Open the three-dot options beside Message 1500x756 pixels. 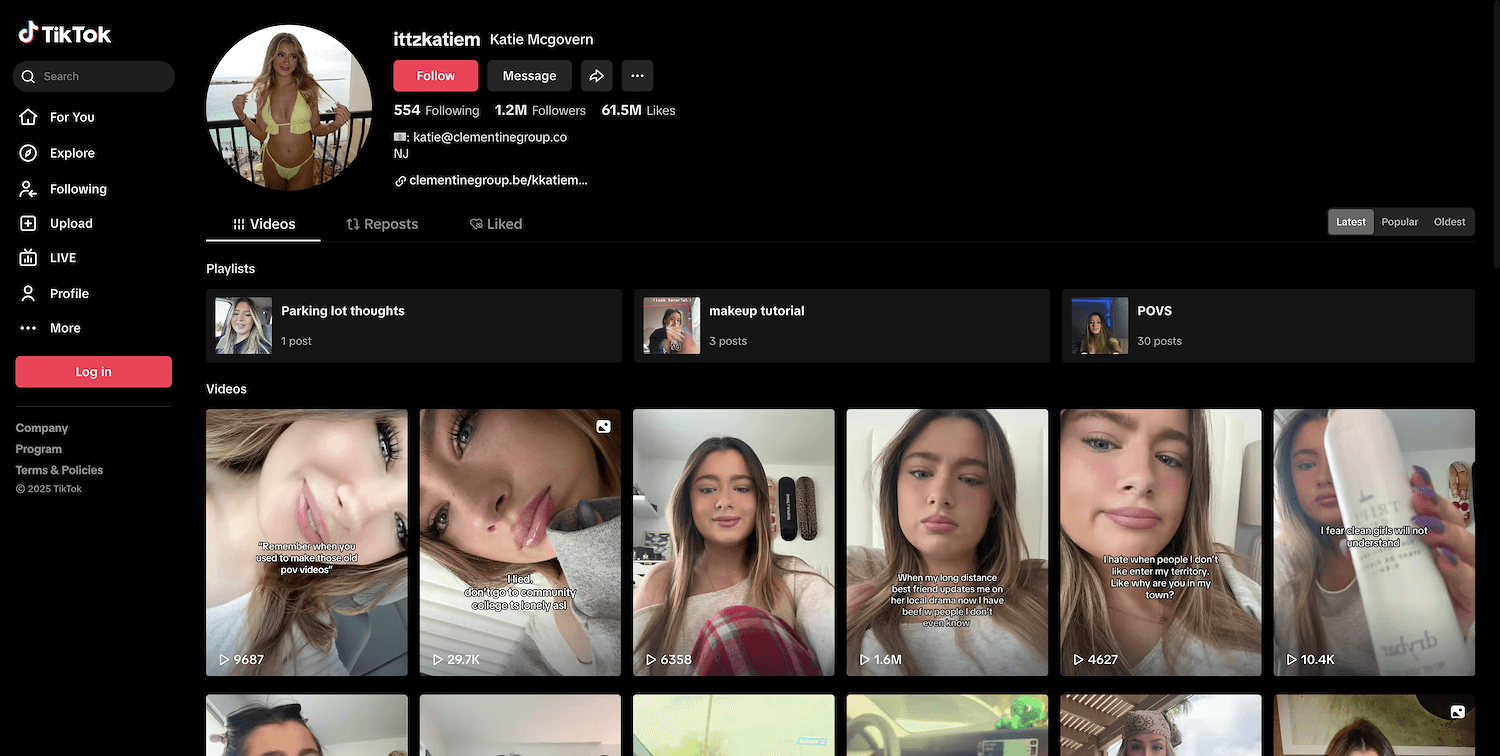(637, 76)
